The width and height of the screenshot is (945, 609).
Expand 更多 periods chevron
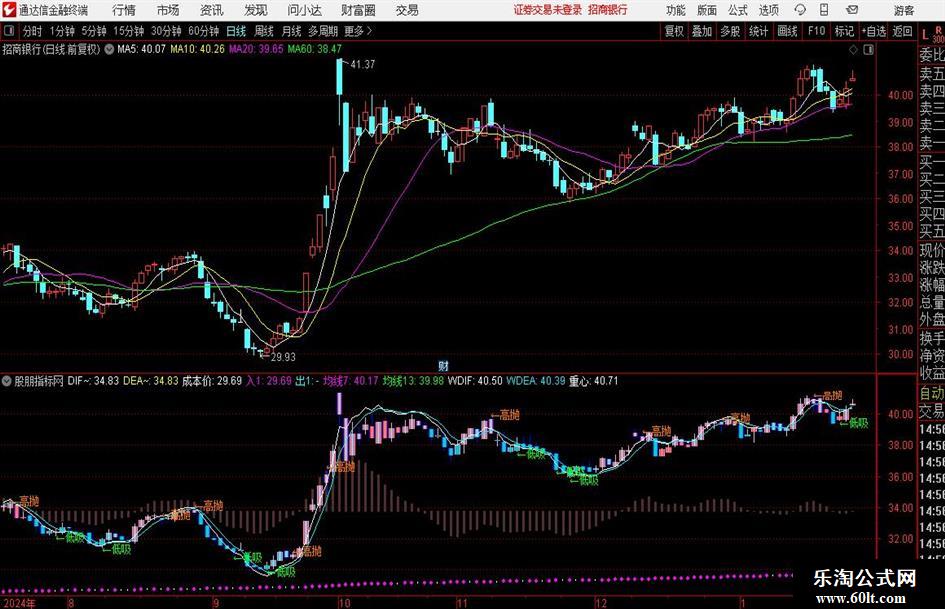click(369, 31)
